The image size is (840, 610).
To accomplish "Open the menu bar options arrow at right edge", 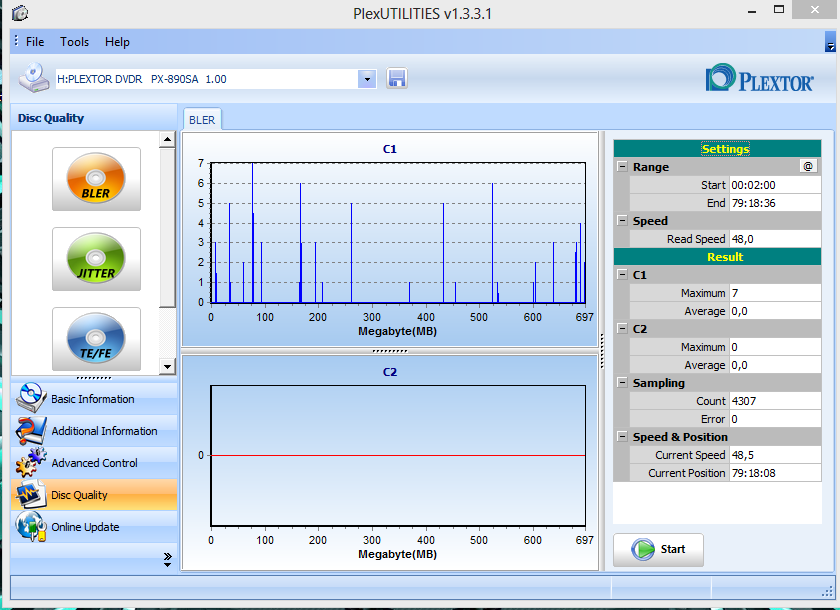I will coord(830,42).
